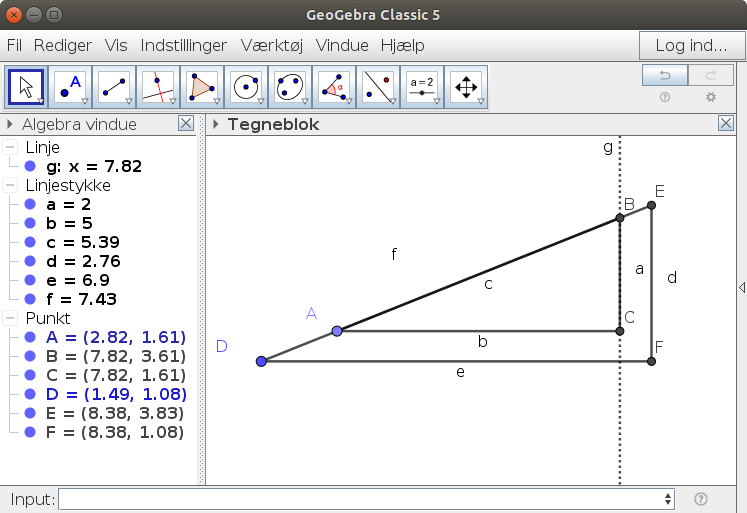
Task: Select the Move arrow tool
Action: click(x=26, y=87)
